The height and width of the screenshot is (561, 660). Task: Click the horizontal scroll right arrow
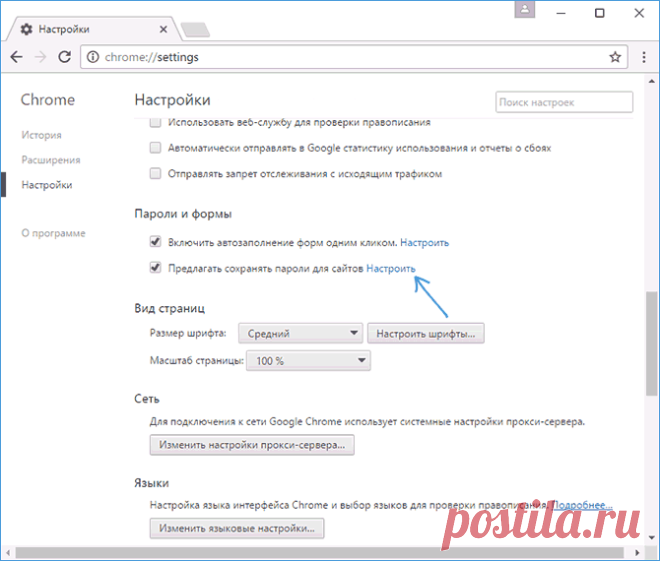click(637, 552)
